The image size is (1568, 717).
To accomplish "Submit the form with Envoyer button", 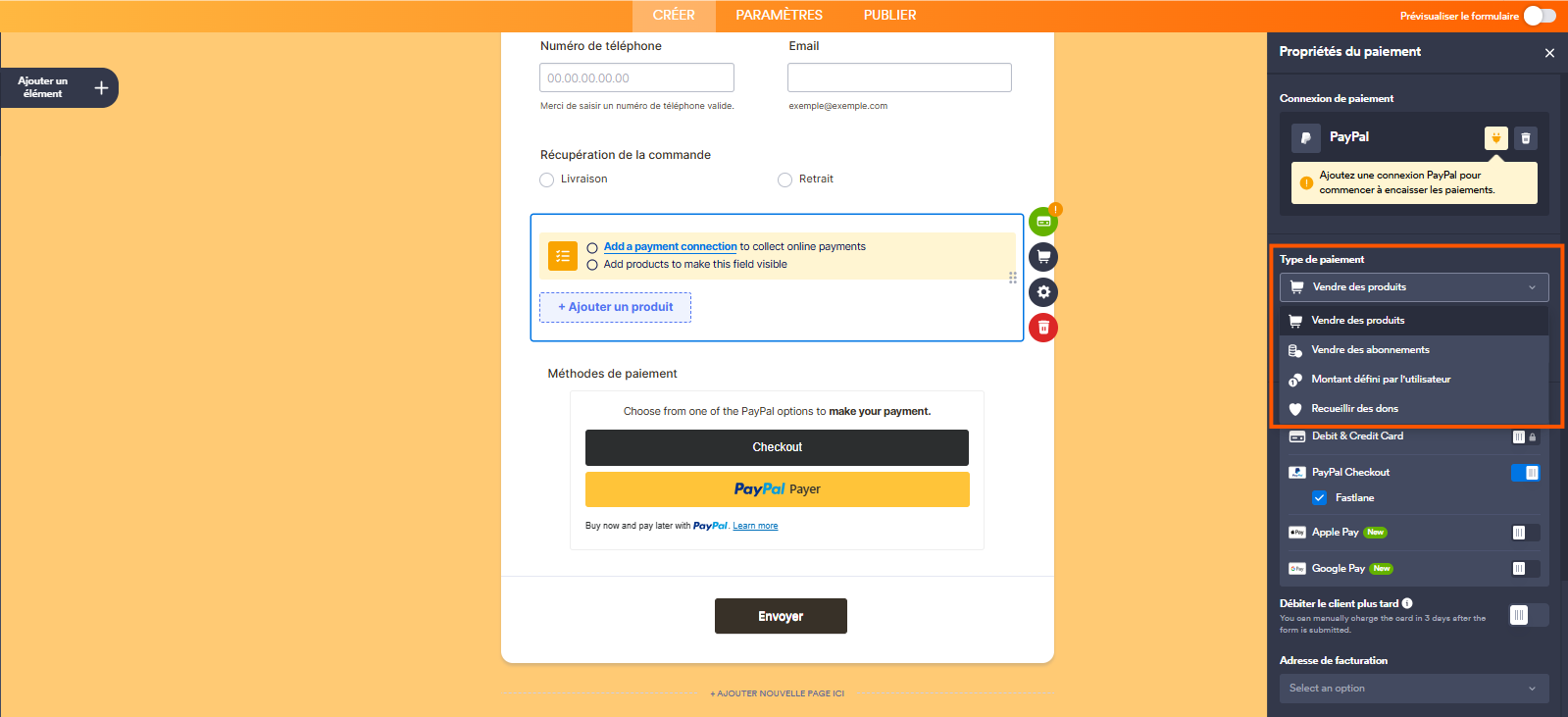I will pos(781,616).
